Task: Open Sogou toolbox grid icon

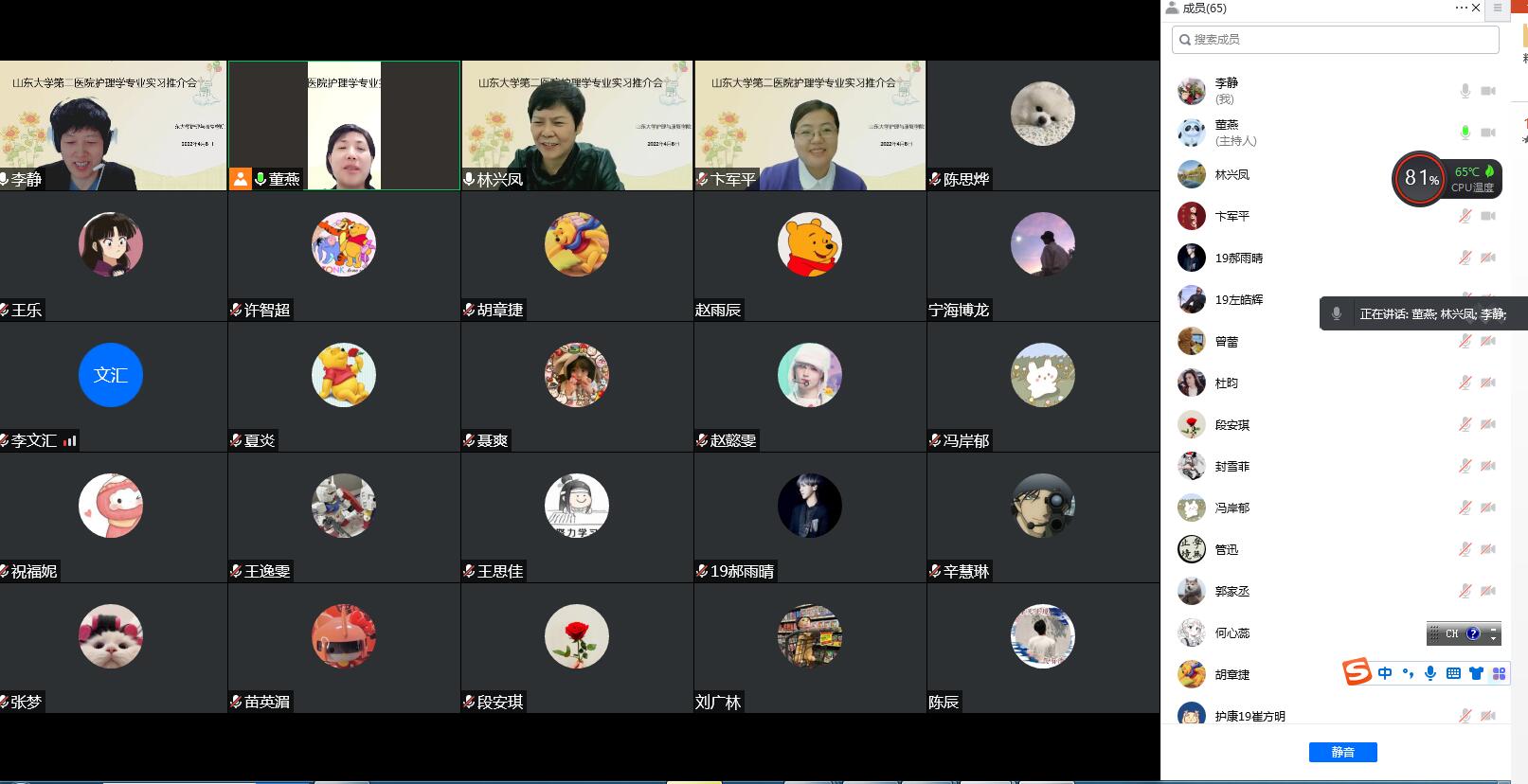Action: coord(1499,673)
